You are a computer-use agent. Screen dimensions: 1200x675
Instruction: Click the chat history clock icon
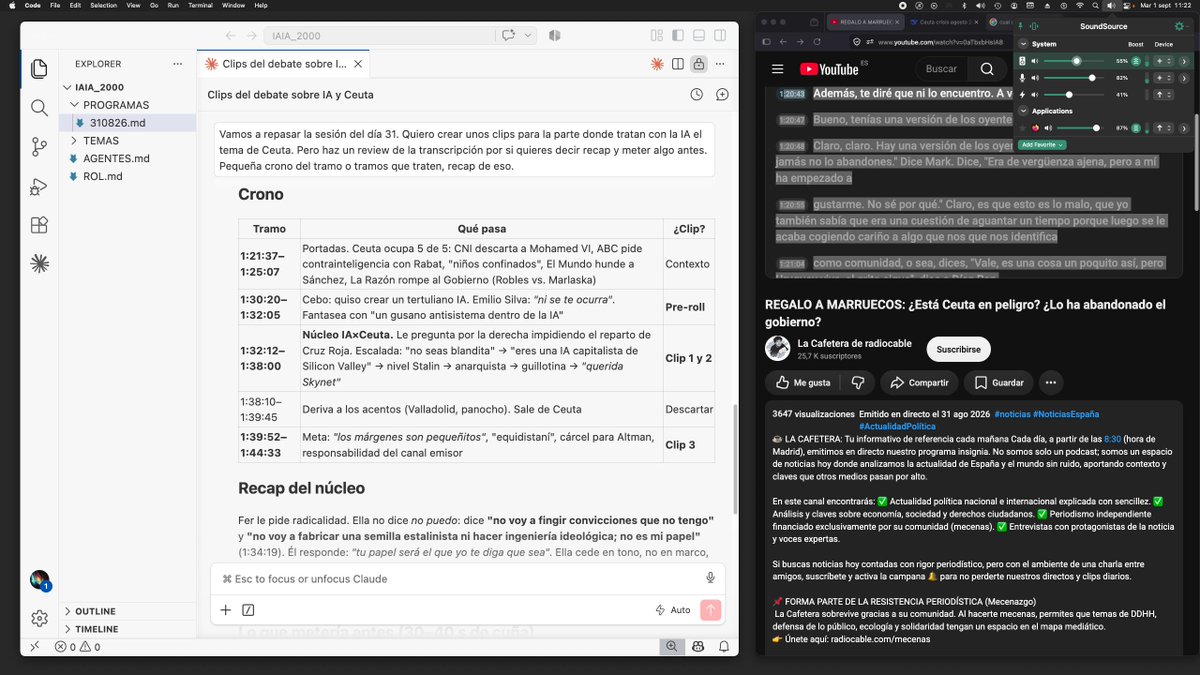(x=697, y=94)
